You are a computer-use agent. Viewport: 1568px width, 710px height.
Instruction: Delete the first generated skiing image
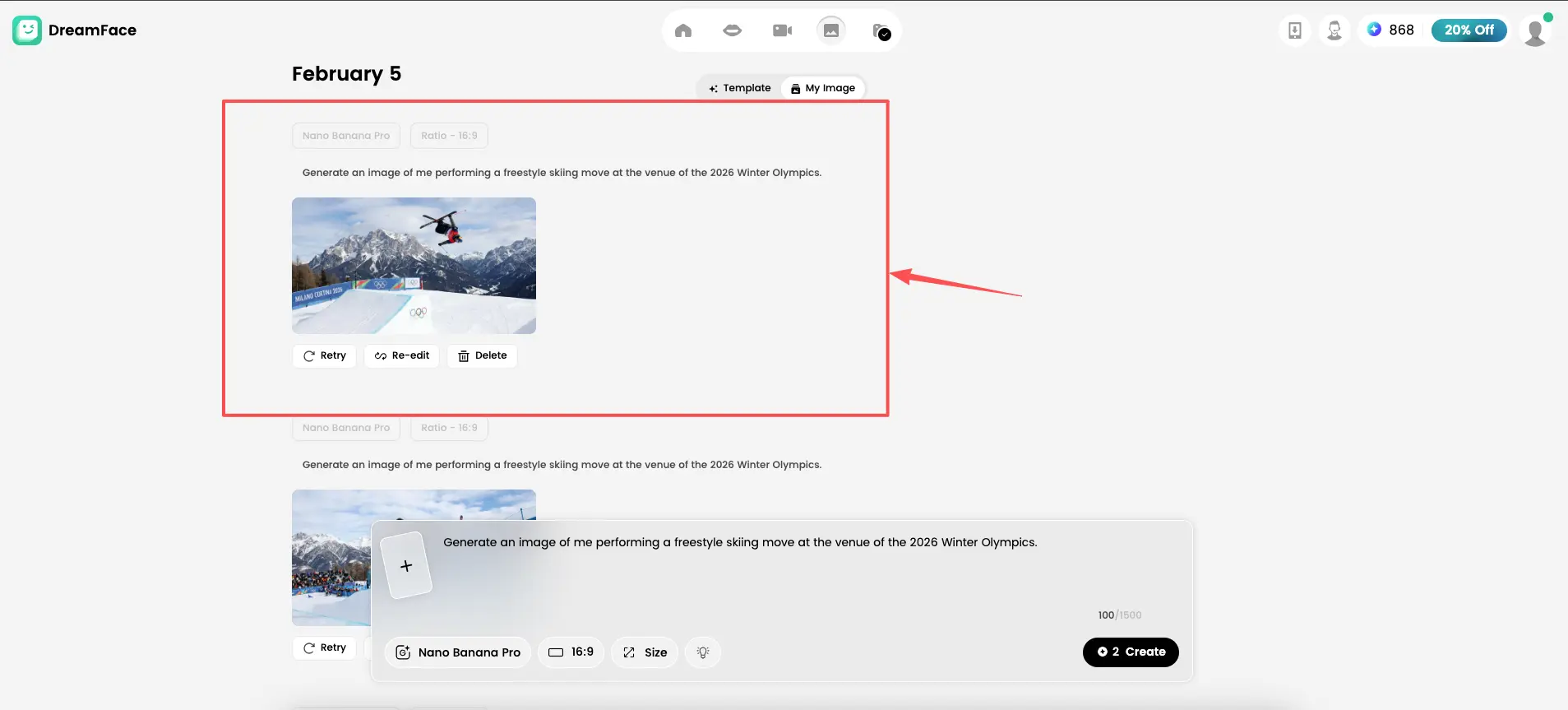[x=482, y=355]
